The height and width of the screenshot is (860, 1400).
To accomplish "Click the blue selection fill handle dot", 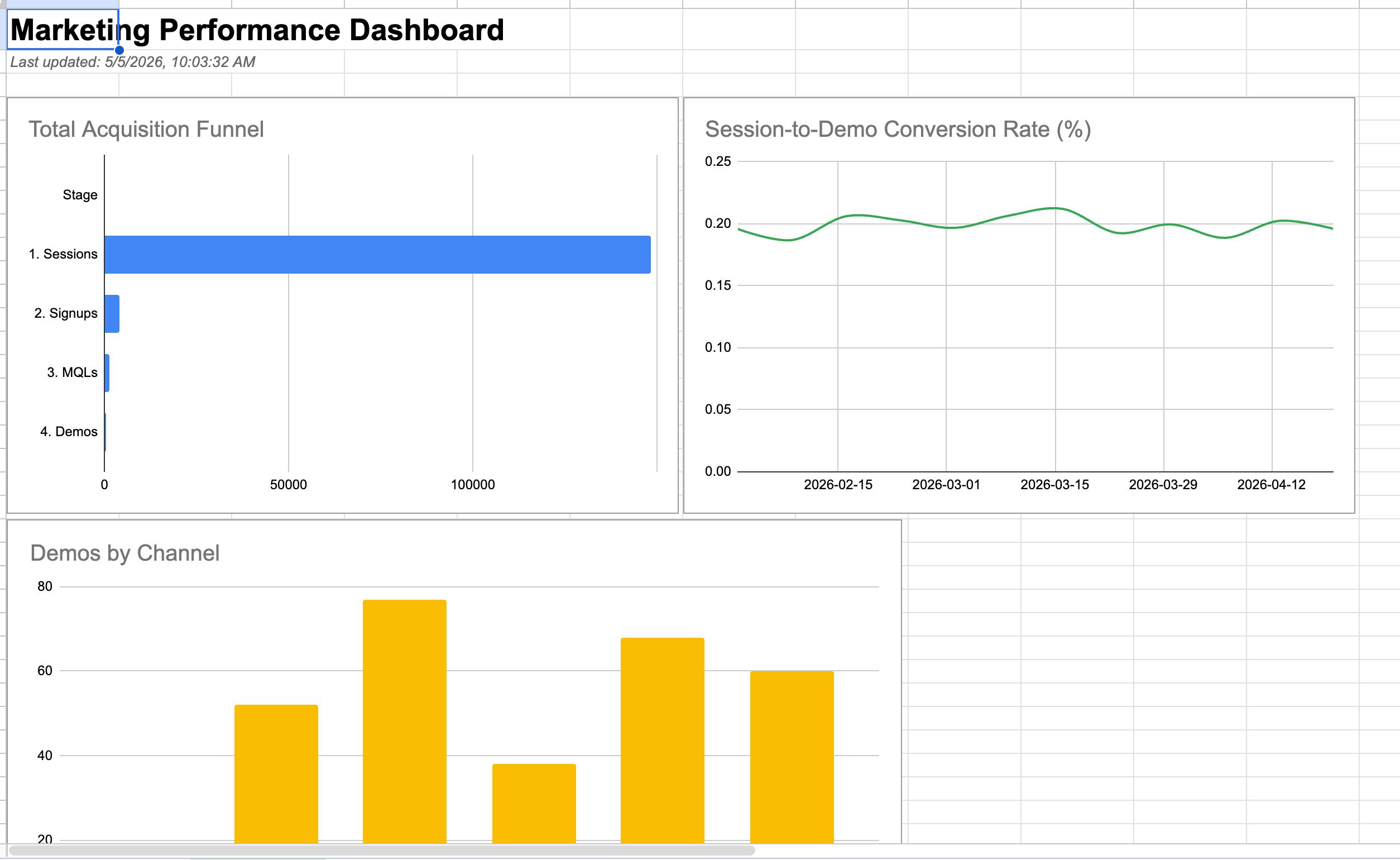I will (x=119, y=50).
